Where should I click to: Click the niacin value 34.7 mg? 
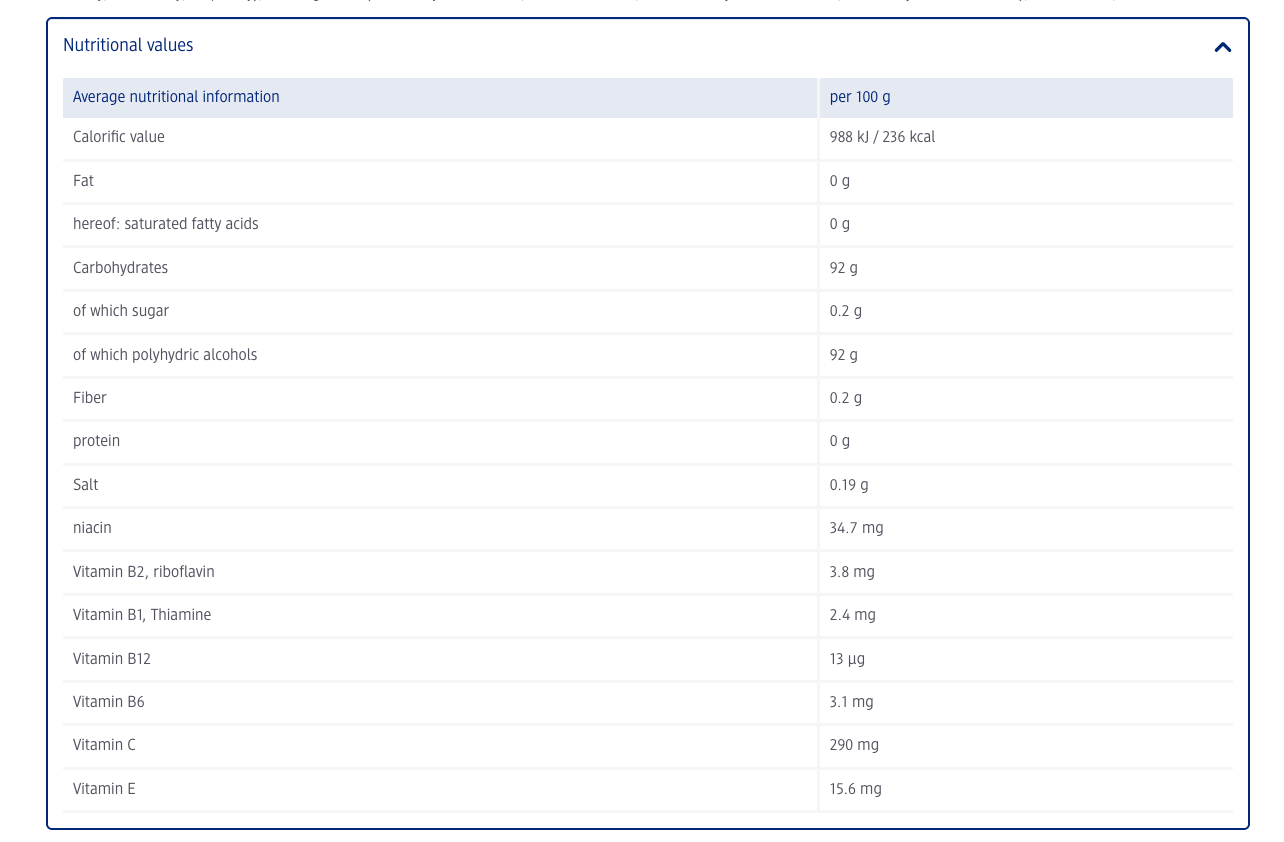coord(856,528)
